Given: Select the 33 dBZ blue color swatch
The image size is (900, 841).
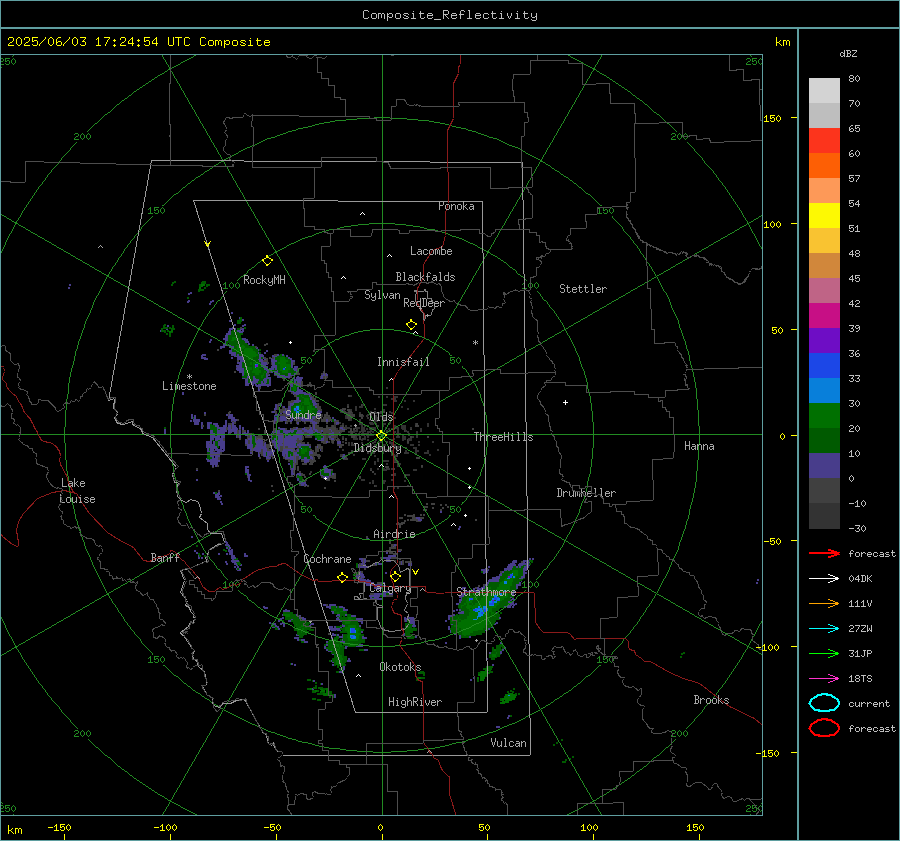Looking at the screenshot, I should [x=824, y=365].
